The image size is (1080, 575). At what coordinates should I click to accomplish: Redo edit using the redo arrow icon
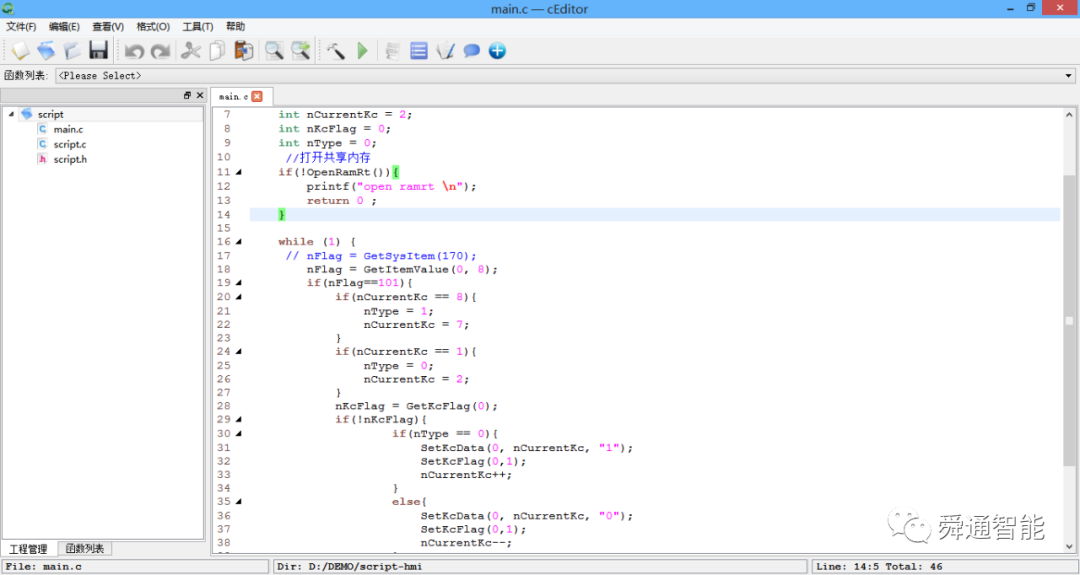tap(160, 51)
